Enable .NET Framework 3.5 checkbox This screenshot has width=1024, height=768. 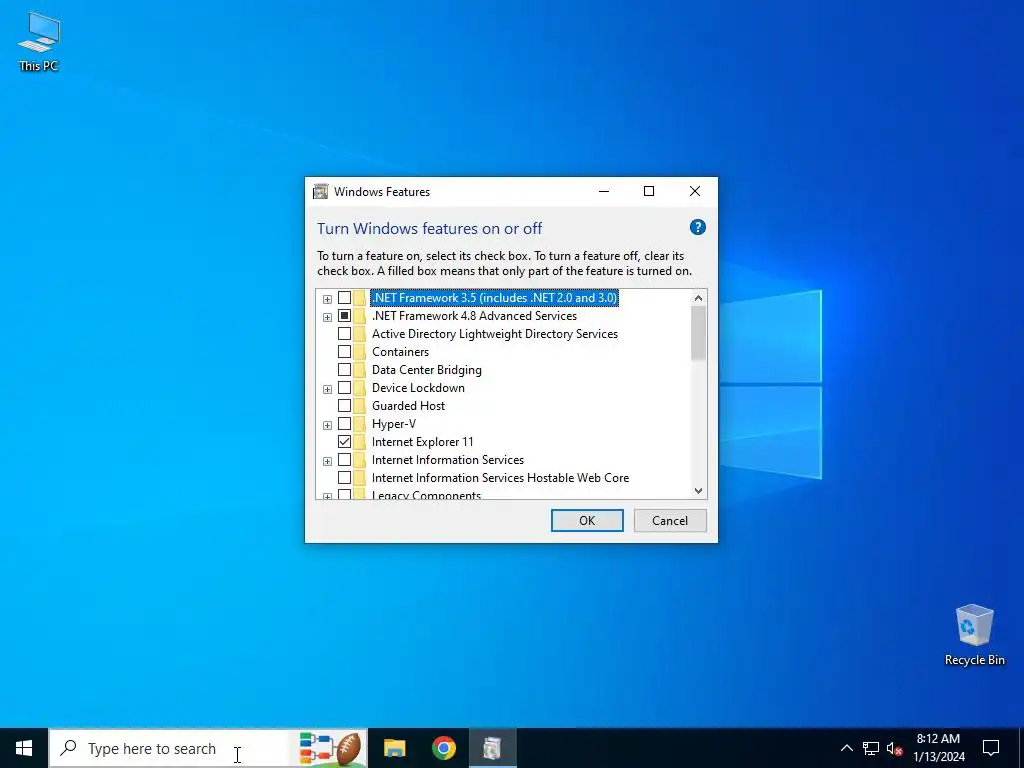coord(344,298)
